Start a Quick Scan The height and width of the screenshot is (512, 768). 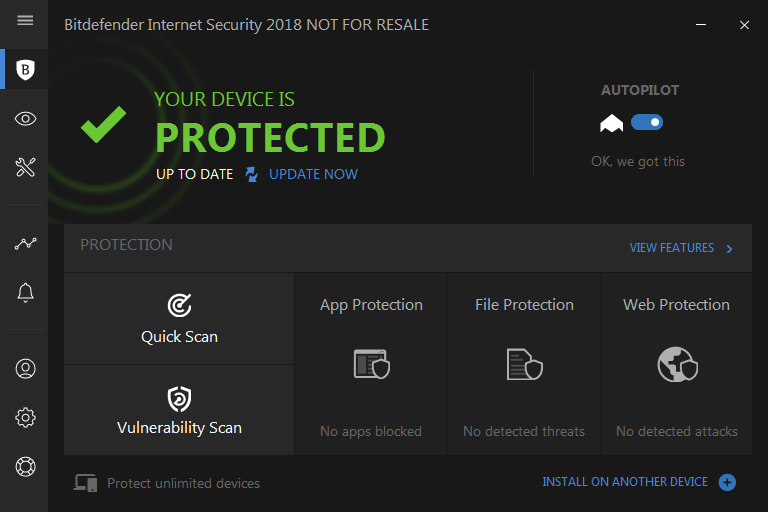click(179, 319)
